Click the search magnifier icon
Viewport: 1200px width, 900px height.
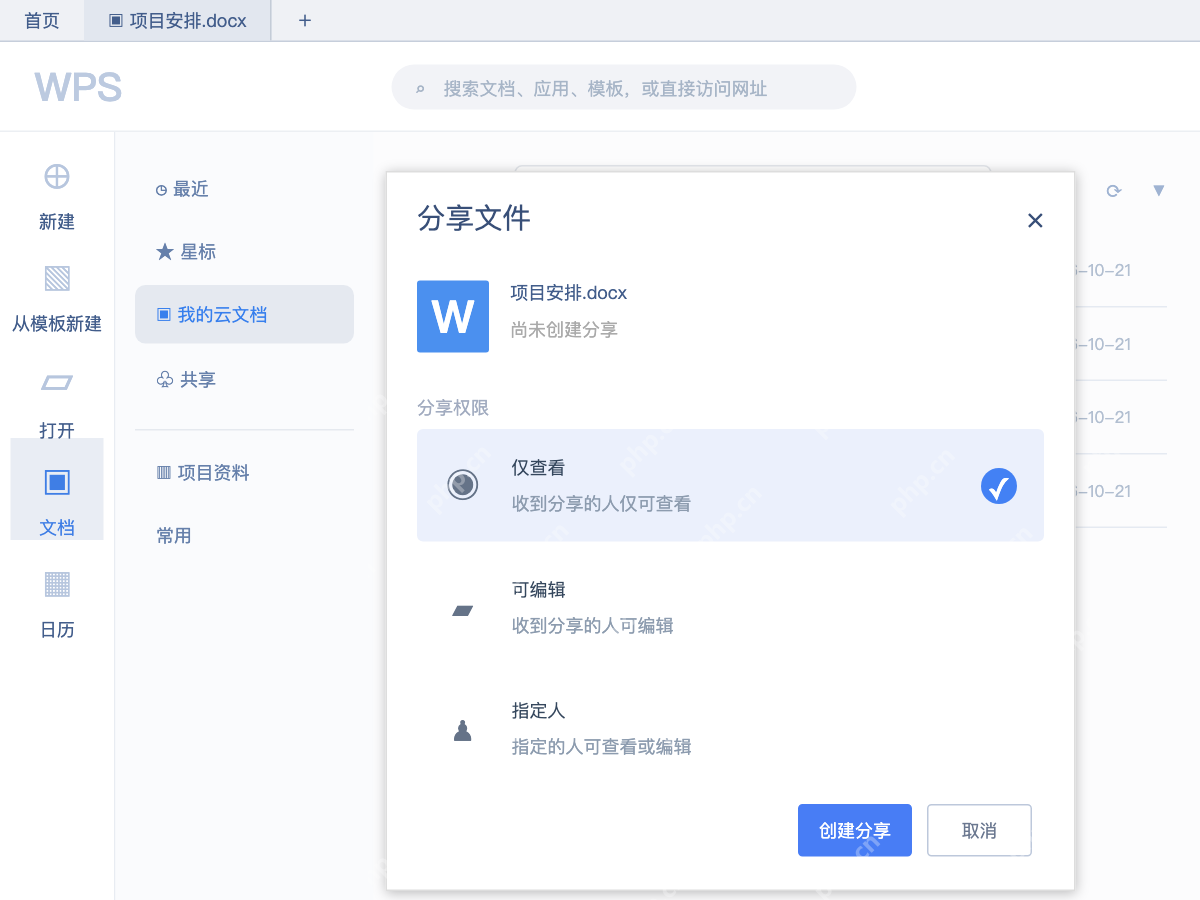tap(421, 89)
